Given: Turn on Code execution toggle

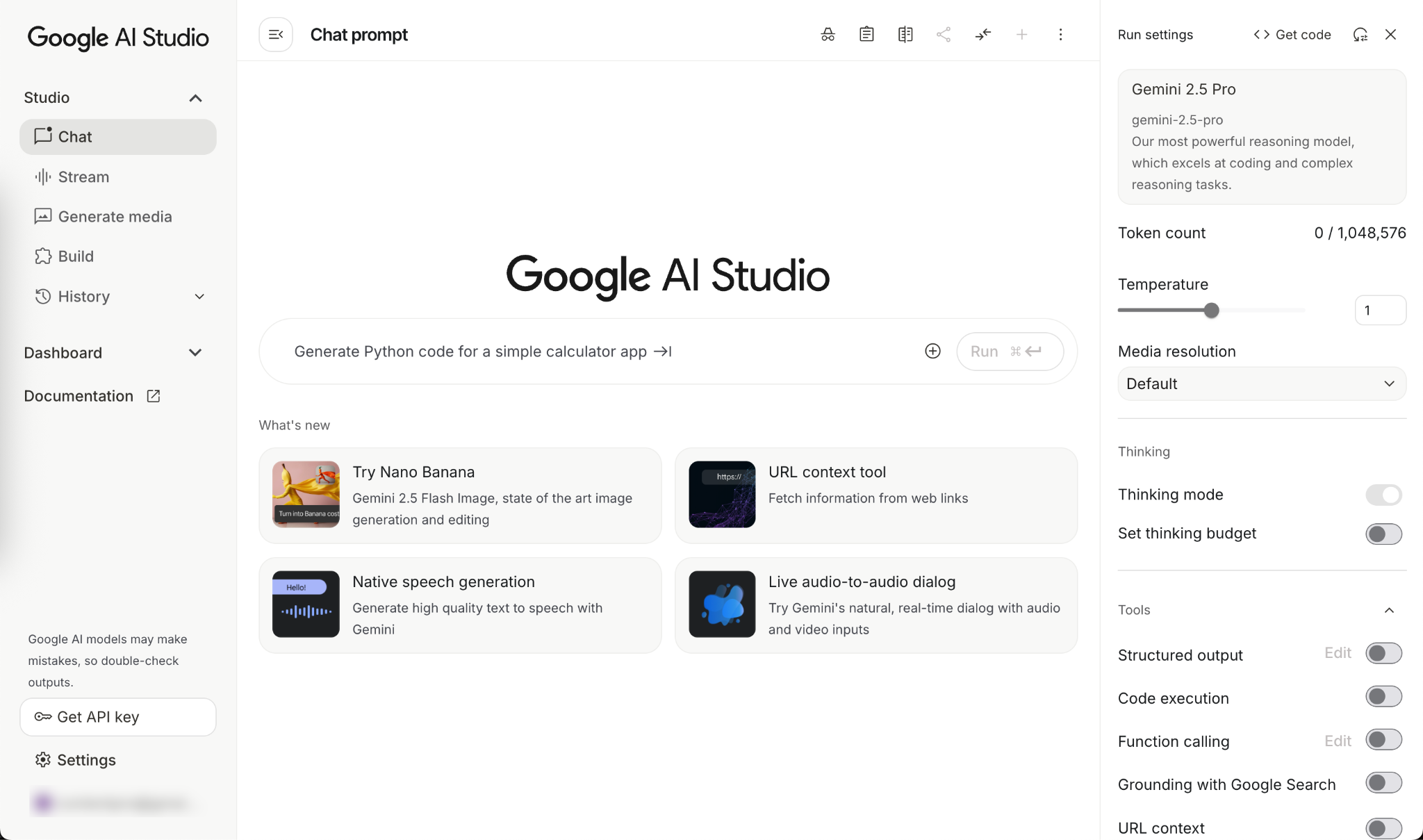Looking at the screenshot, I should [1383, 696].
